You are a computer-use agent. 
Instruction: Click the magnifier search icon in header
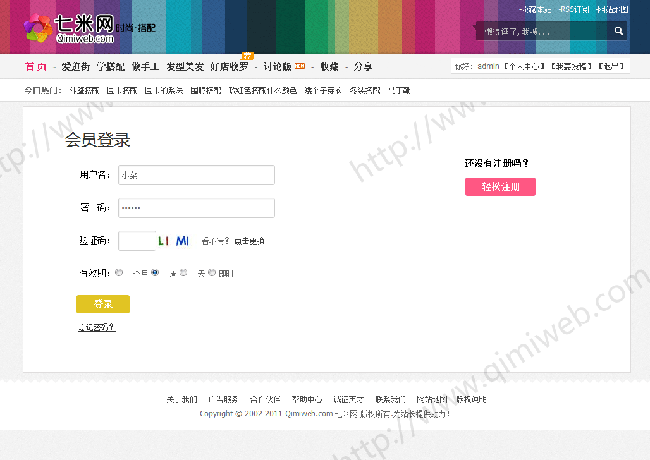pos(619,31)
